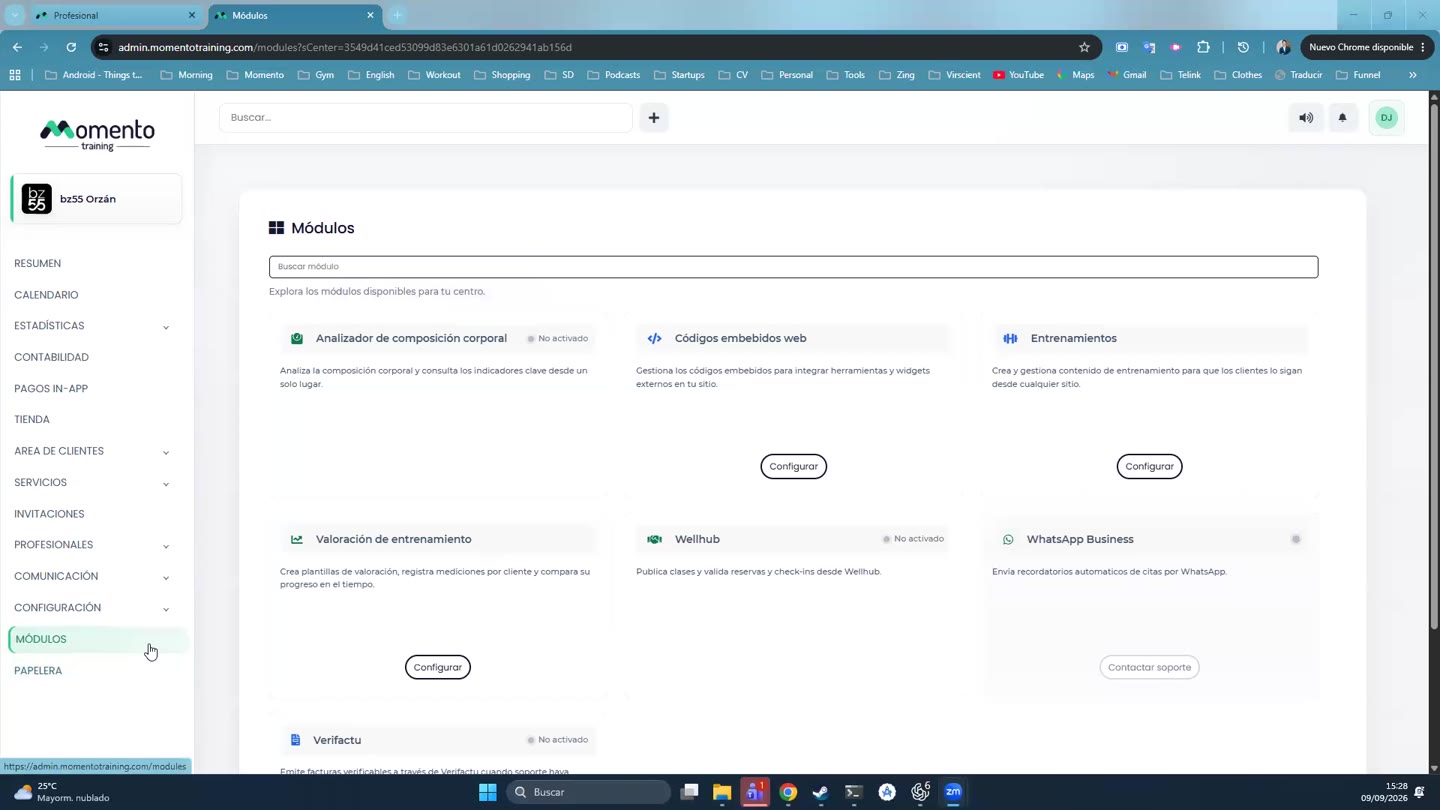This screenshot has width=1440, height=810.
Task: Click the Valoración de entrenamiento chart icon
Action: pyautogui.click(x=297, y=539)
